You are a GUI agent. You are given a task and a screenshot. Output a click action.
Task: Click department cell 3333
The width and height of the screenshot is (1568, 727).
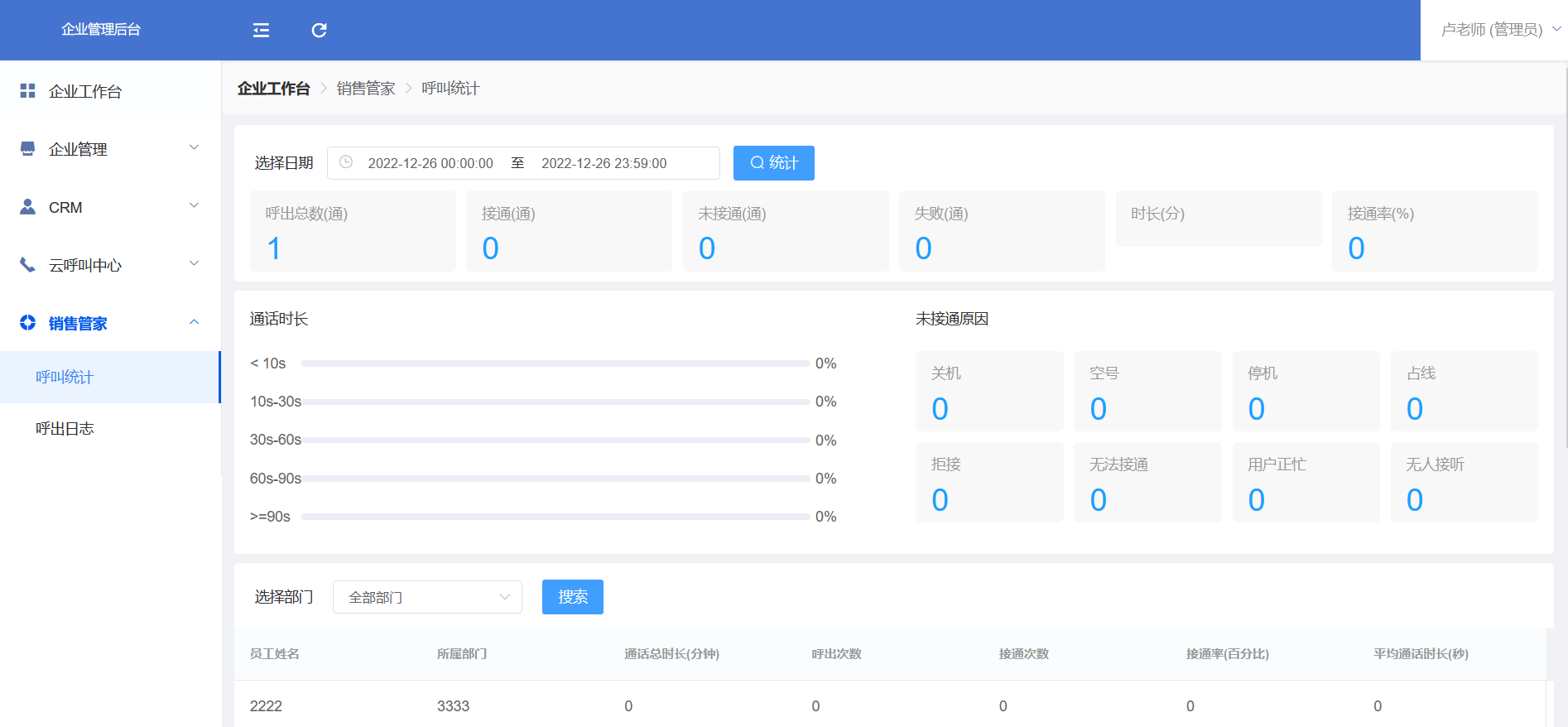(454, 706)
